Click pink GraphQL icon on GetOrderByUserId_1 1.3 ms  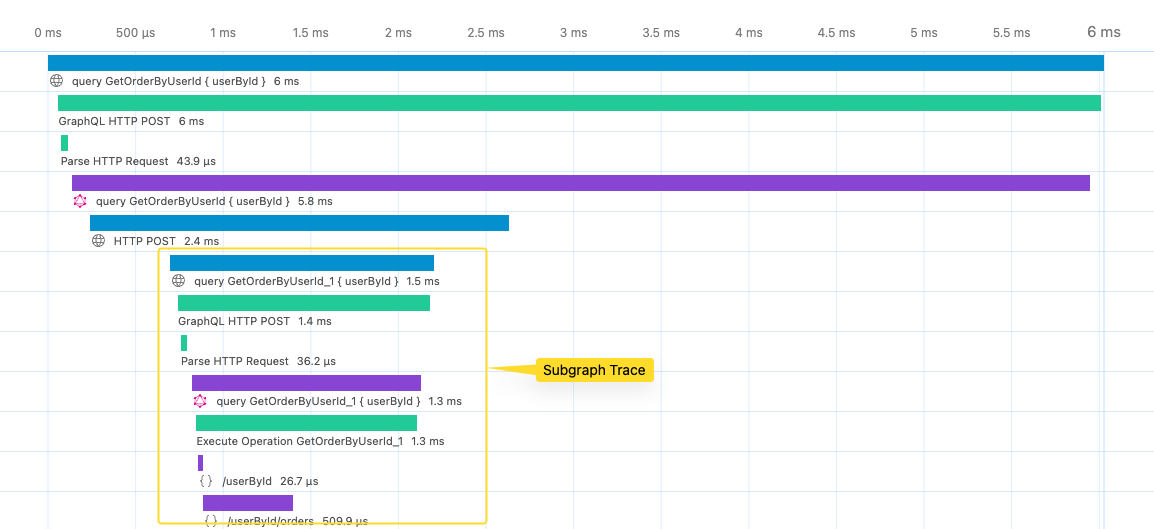pos(200,401)
